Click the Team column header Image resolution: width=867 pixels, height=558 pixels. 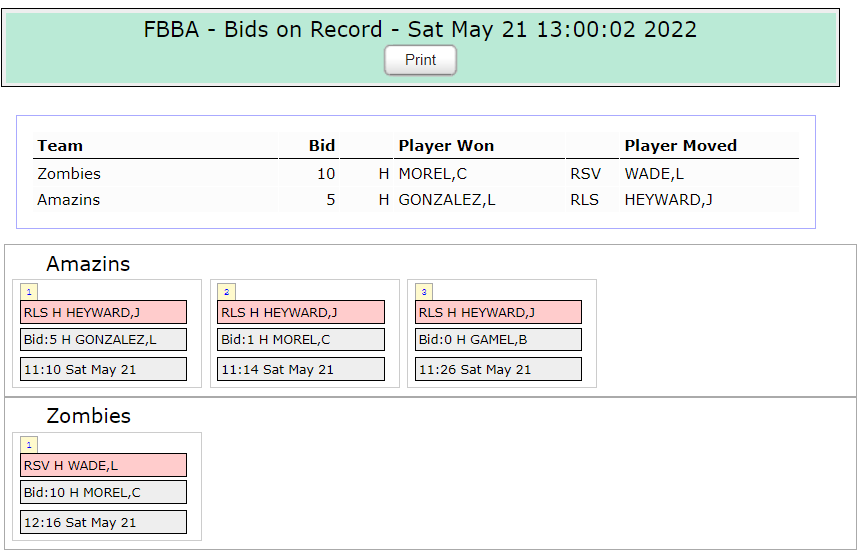click(x=60, y=145)
